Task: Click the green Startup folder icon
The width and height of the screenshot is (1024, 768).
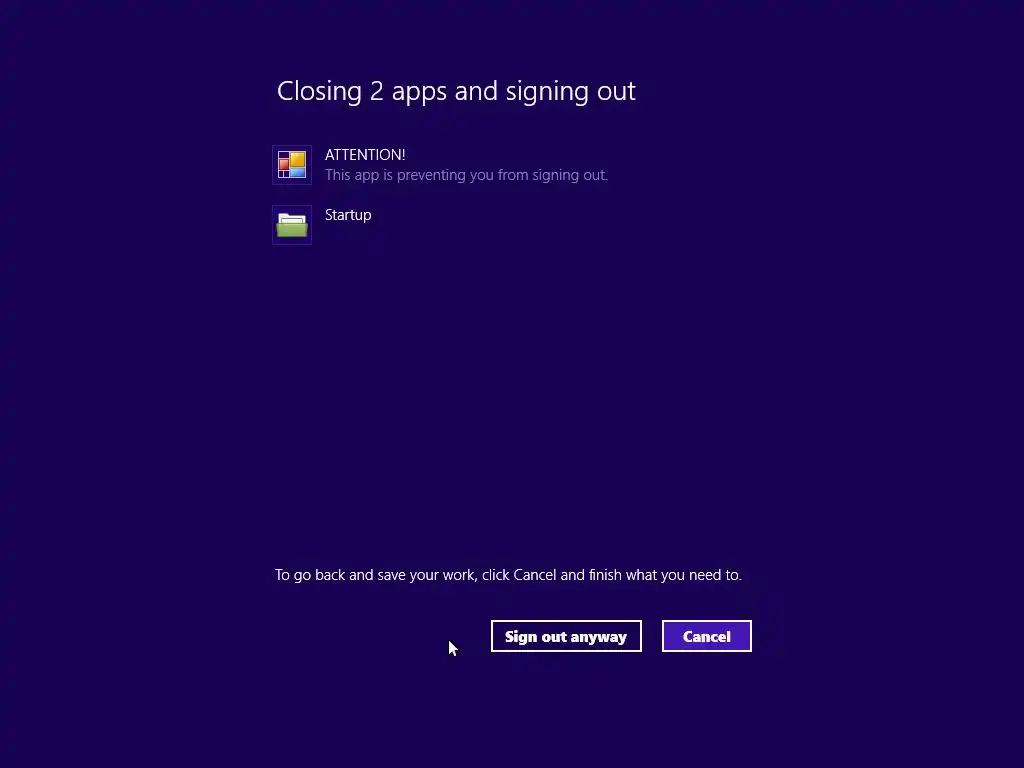Action: coord(292,225)
